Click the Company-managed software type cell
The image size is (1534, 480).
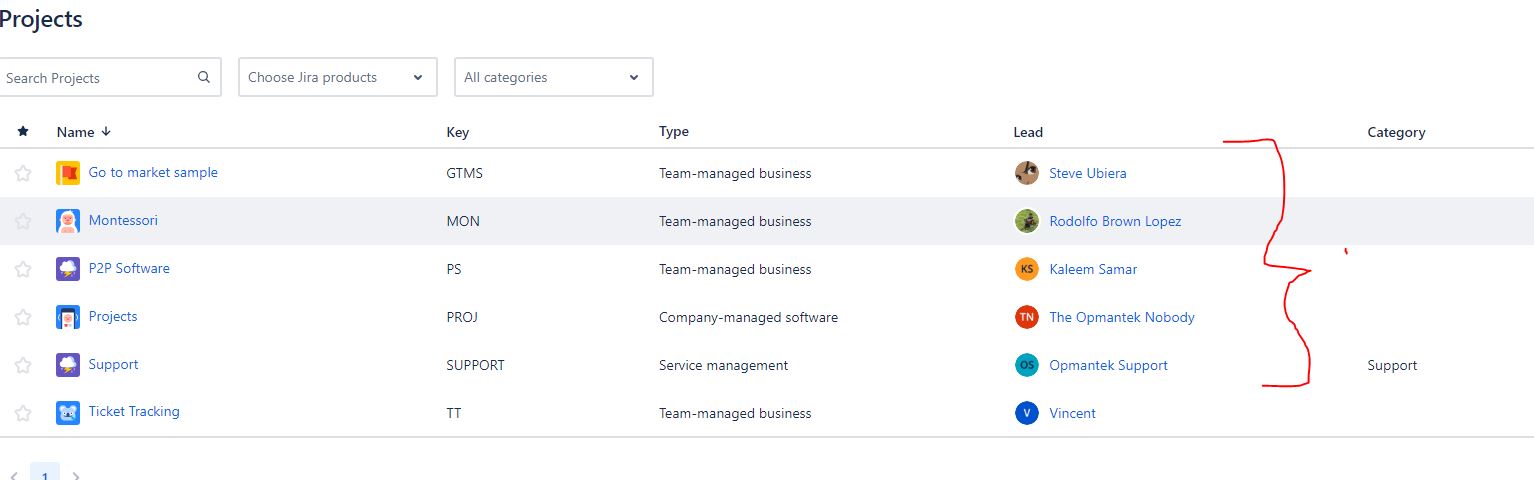748,317
